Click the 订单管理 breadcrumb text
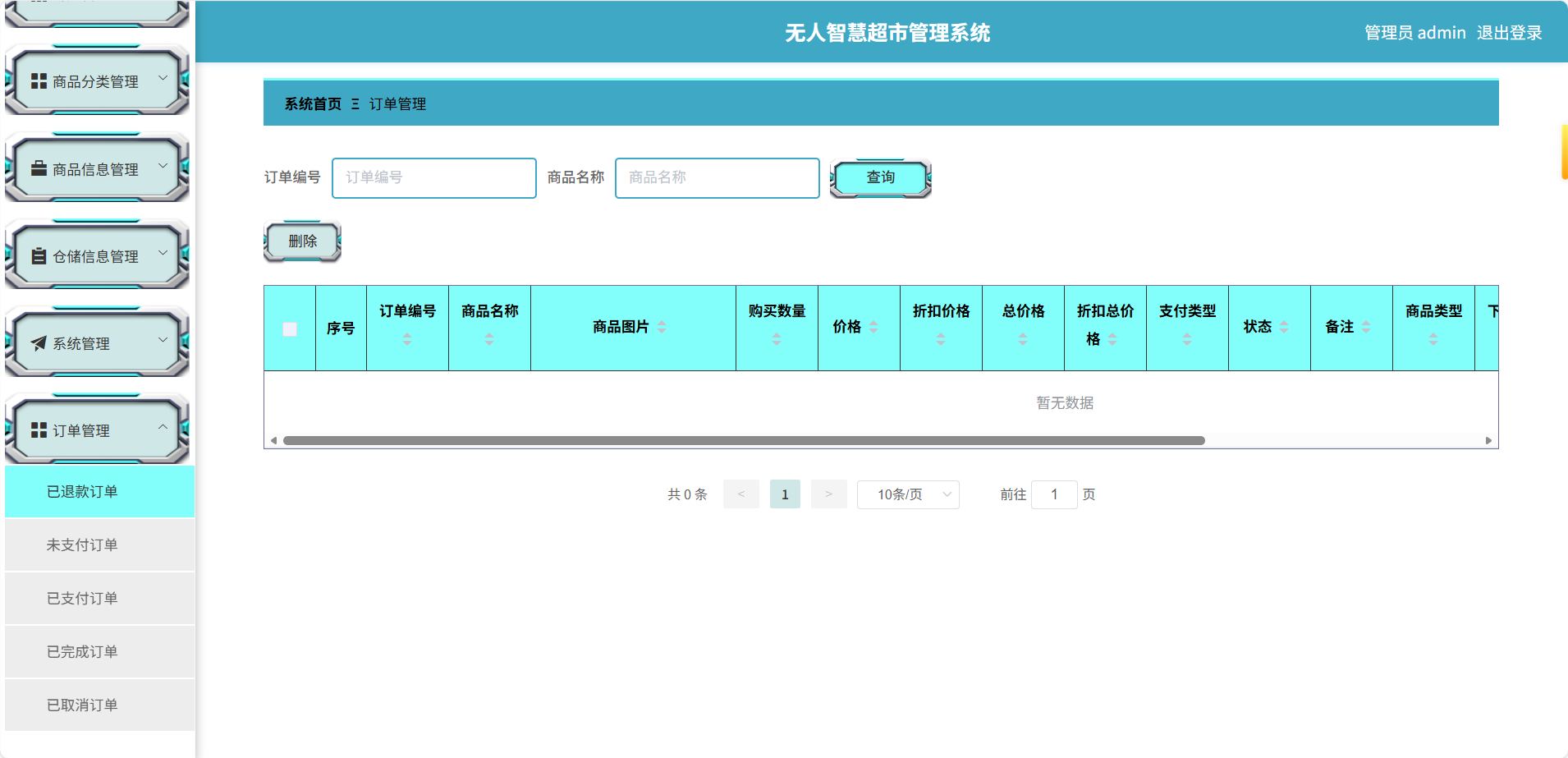Viewport: 1568px width, 758px height. [x=397, y=104]
